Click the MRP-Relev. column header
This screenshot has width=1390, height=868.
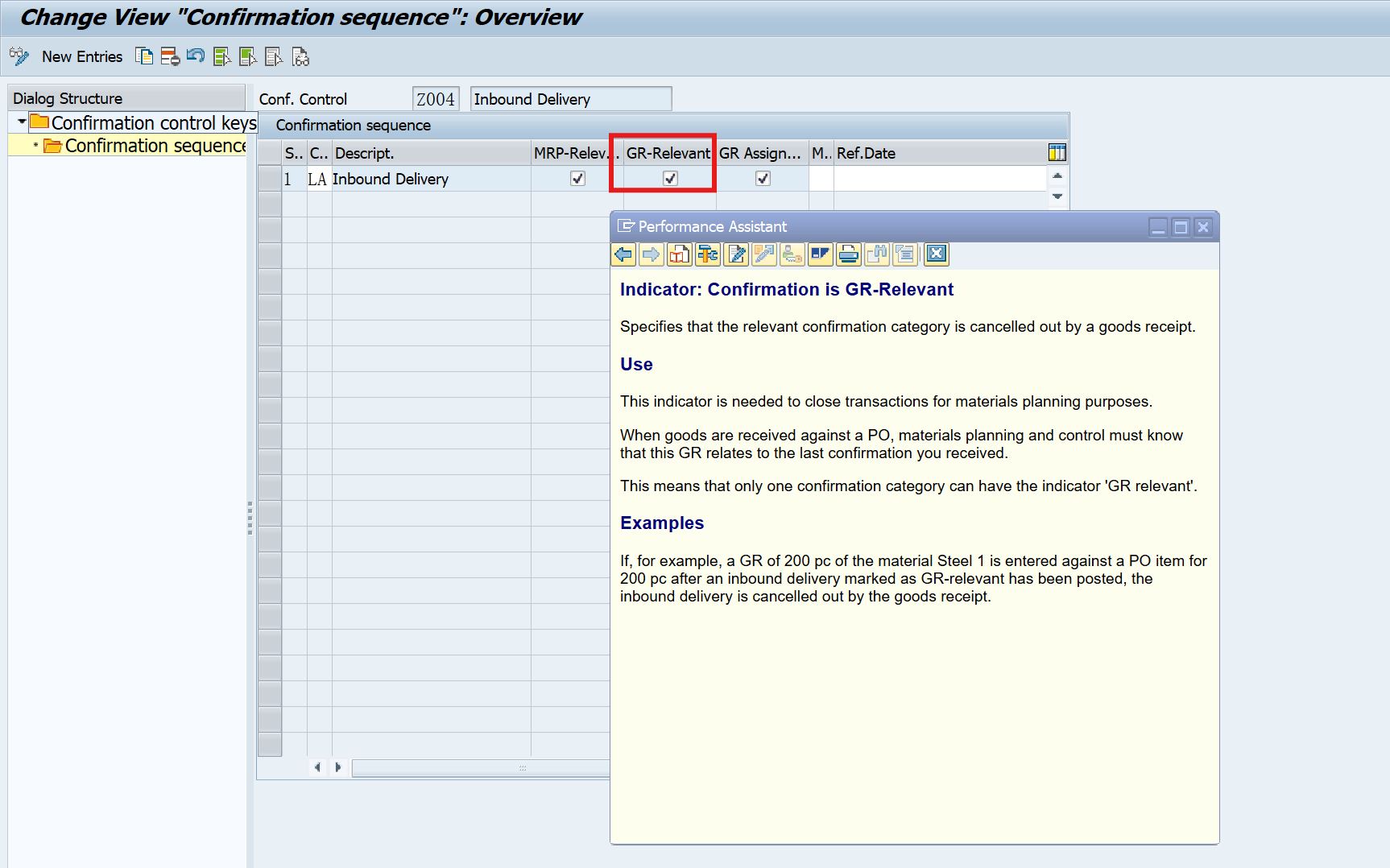point(577,153)
